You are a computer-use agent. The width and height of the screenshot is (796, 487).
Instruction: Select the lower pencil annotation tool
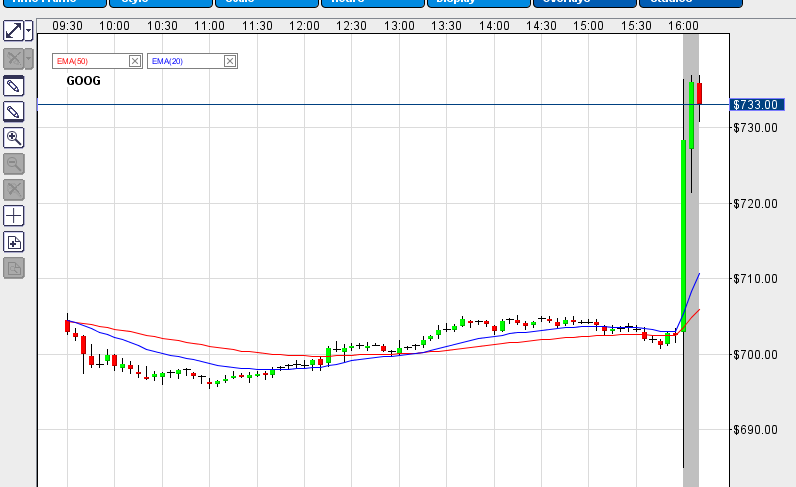14,111
